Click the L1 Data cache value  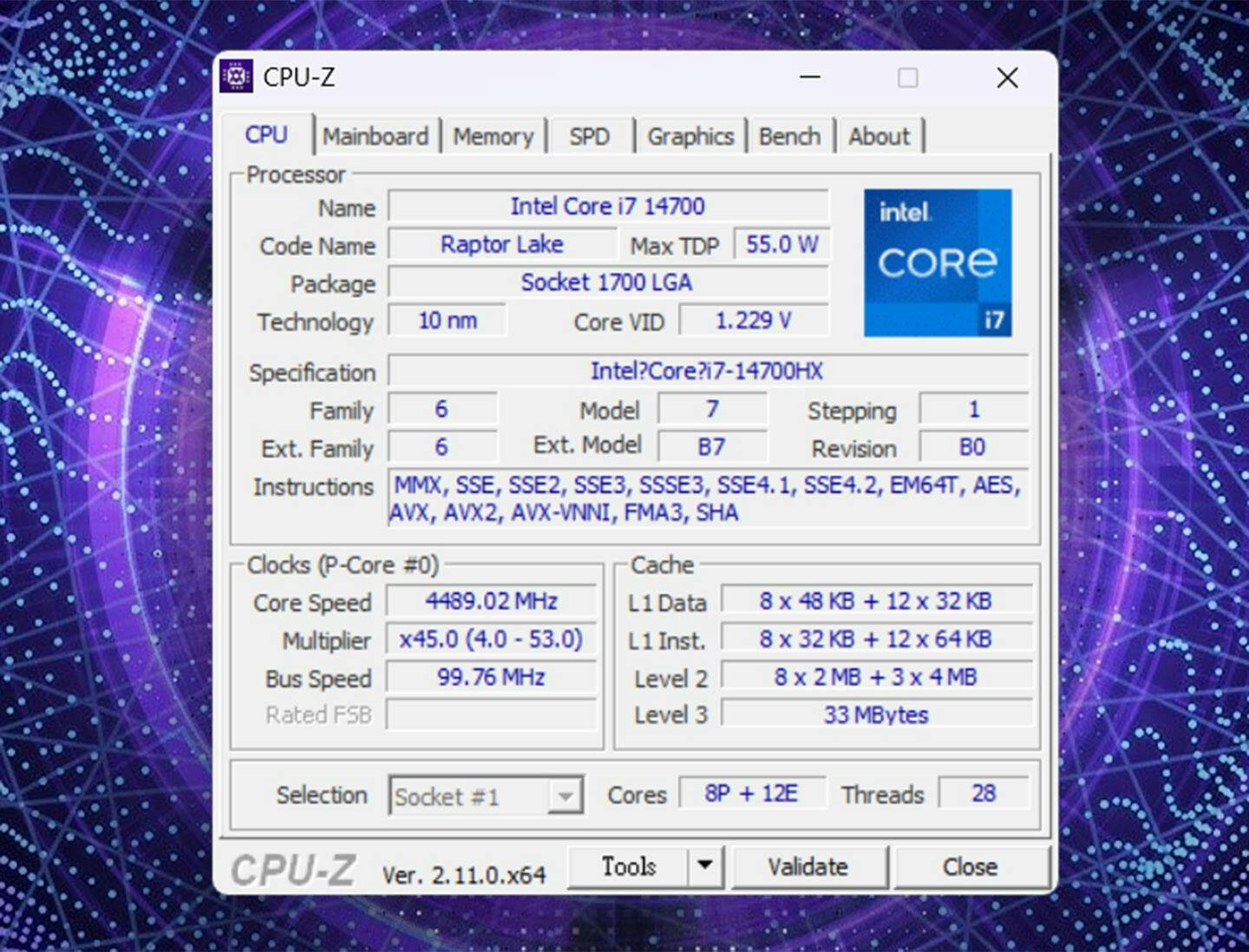coord(876,601)
